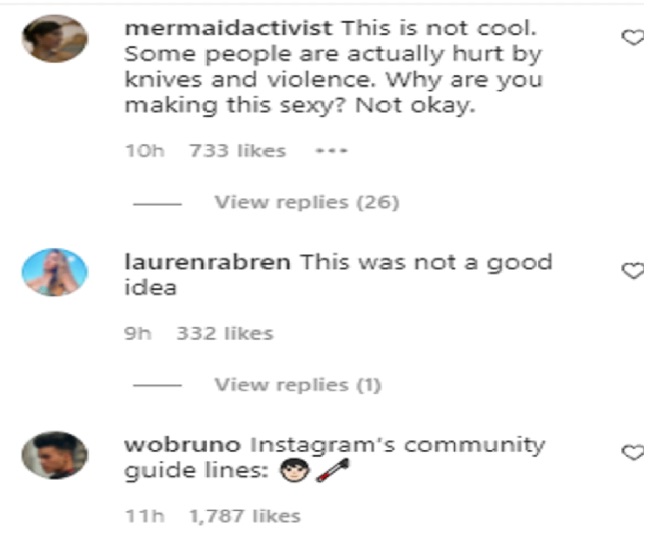
Task: Click the 11h timestamp under wobruno's comment
Action: click(145, 516)
